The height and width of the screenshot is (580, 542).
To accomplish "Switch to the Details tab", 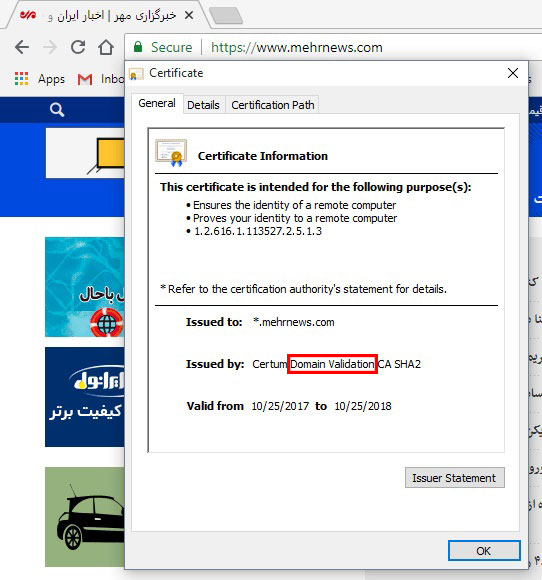I will 203,105.
